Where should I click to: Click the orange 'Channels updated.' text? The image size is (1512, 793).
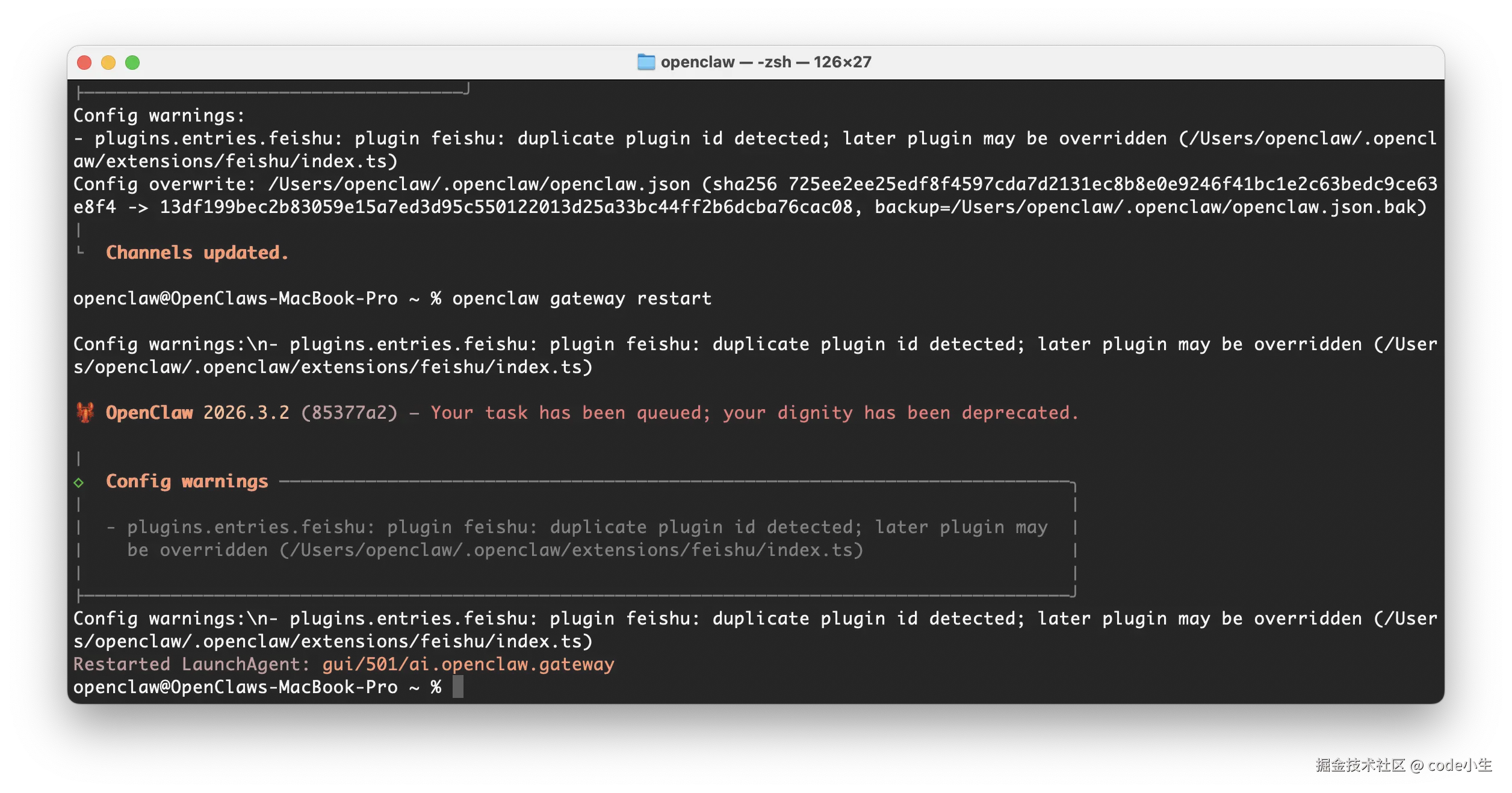[197, 253]
